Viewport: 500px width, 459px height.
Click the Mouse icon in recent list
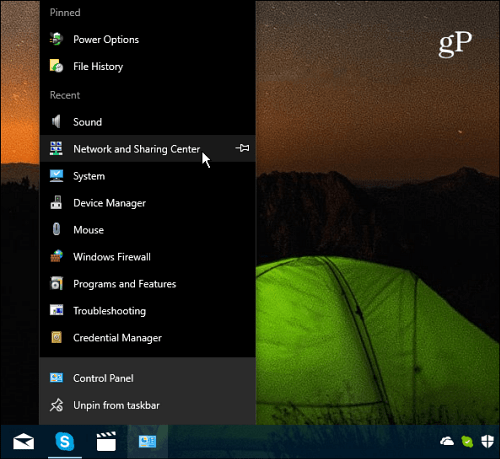(x=56, y=229)
